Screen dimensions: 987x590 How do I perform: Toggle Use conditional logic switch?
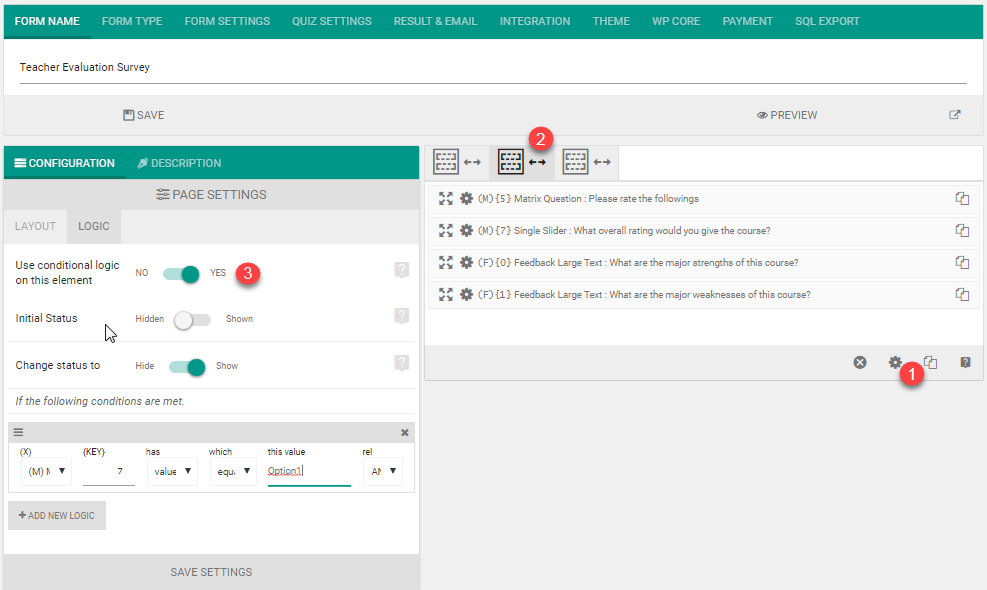pos(183,273)
